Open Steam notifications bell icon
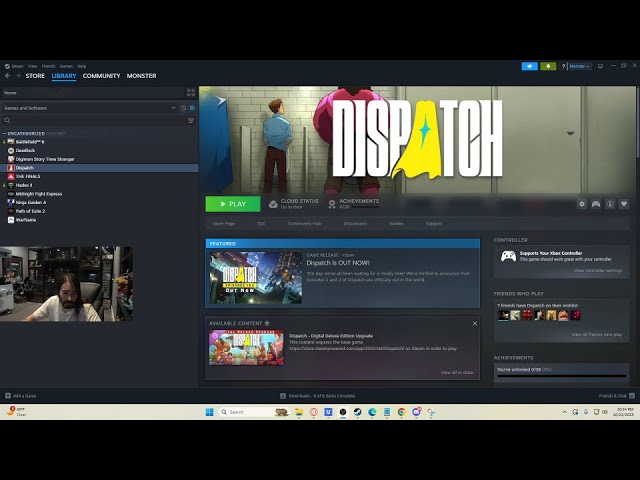 click(548, 66)
